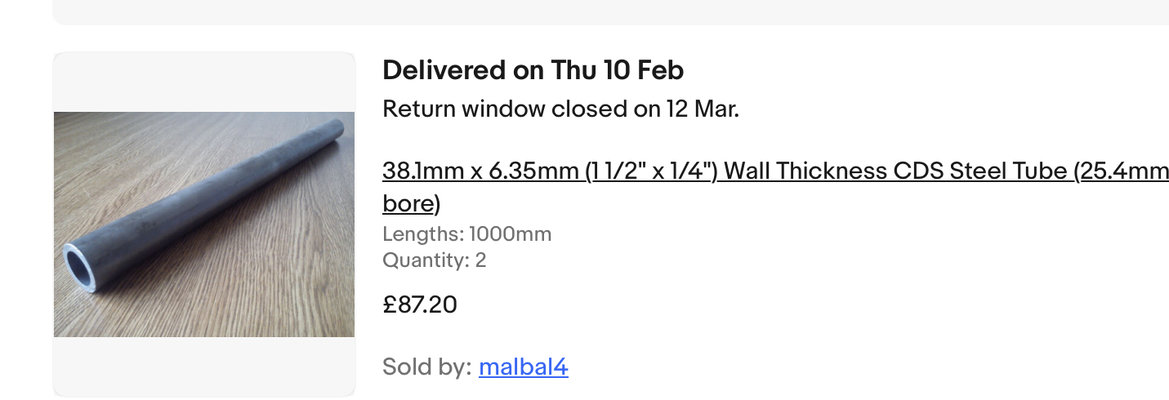Click the steel tube product thumbnail
This screenshot has width=1169, height=400.
[x=204, y=224]
